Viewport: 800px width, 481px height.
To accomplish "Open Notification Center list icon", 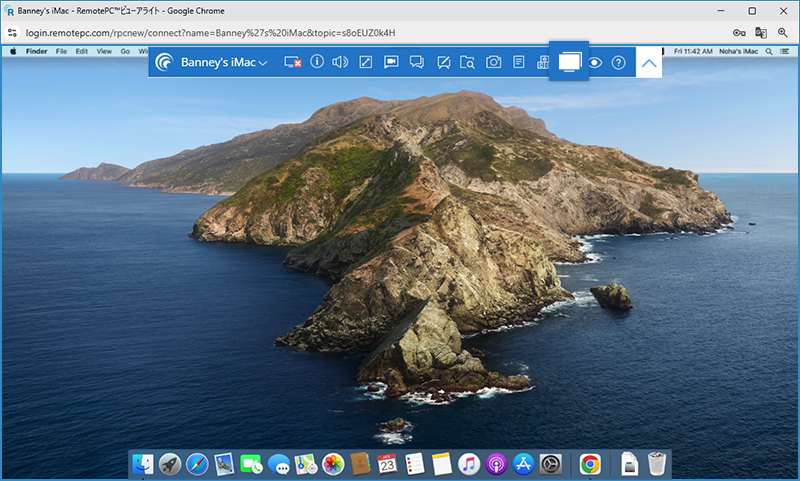I will pyautogui.click(x=785, y=51).
